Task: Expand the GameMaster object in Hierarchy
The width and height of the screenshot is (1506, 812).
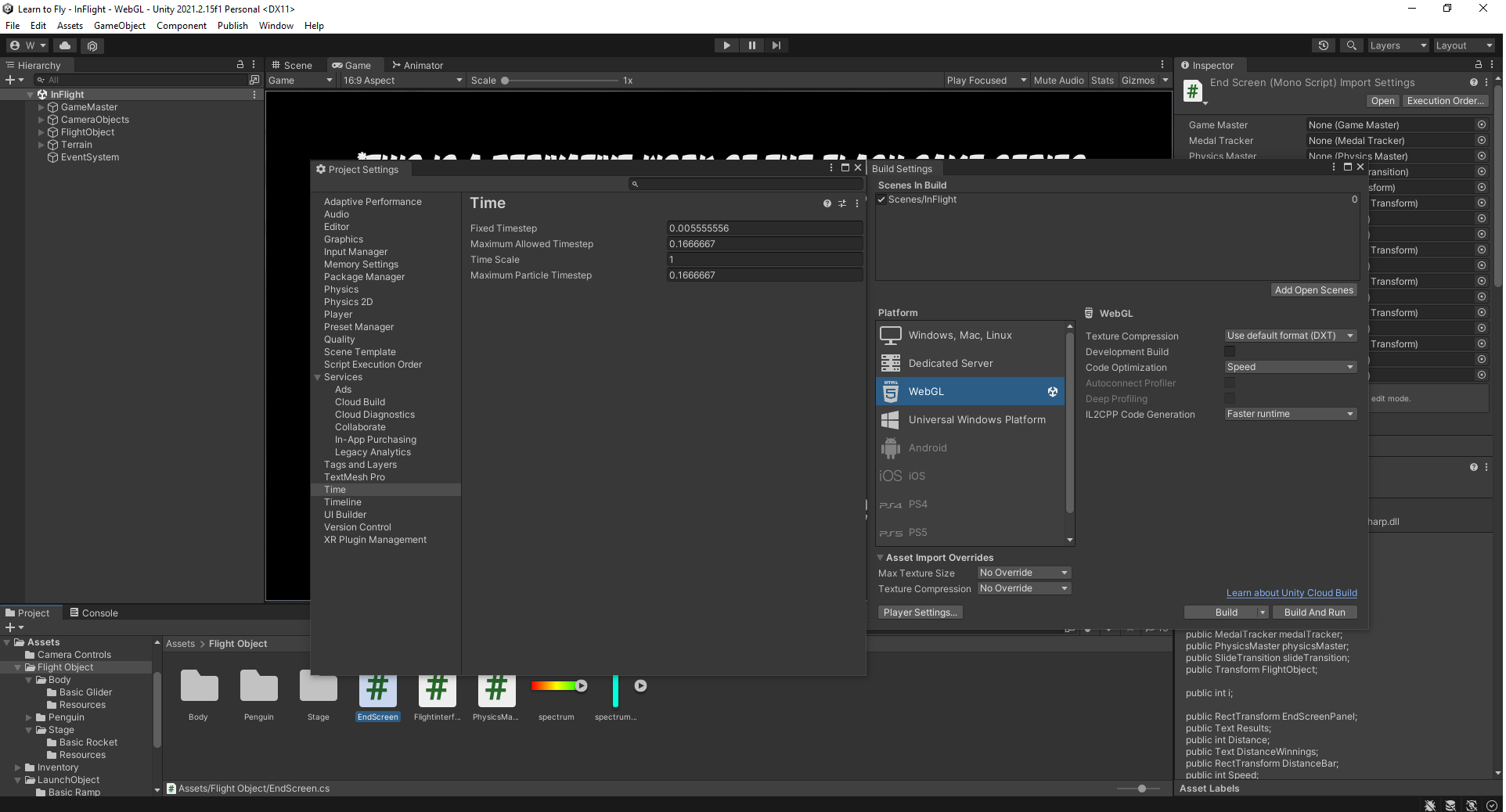Action: tap(41, 107)
